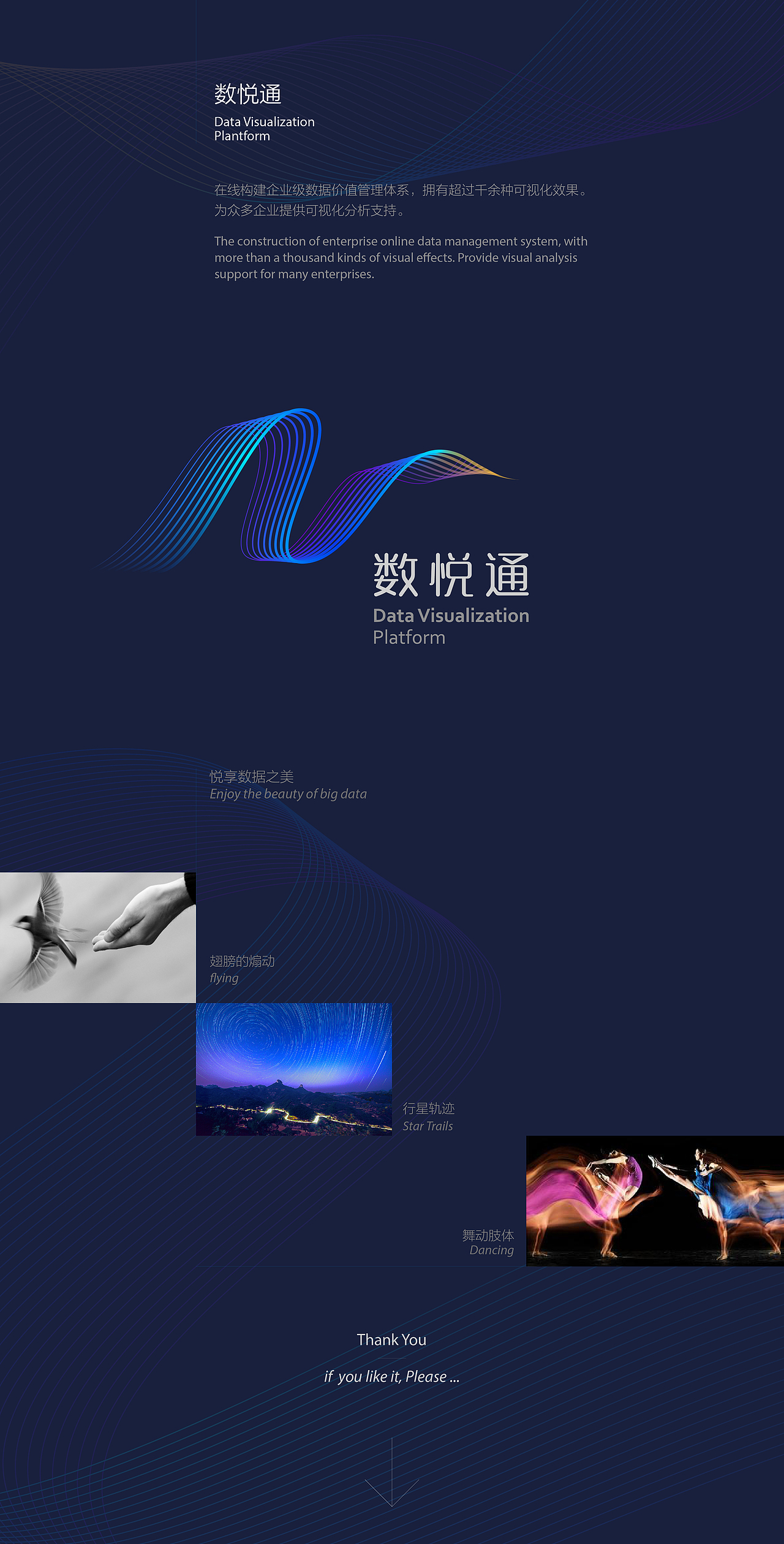Click the slogan 悦享数据之美
Image resolution: width=784 pixels, height=1544 pixels.
(252, 776)
